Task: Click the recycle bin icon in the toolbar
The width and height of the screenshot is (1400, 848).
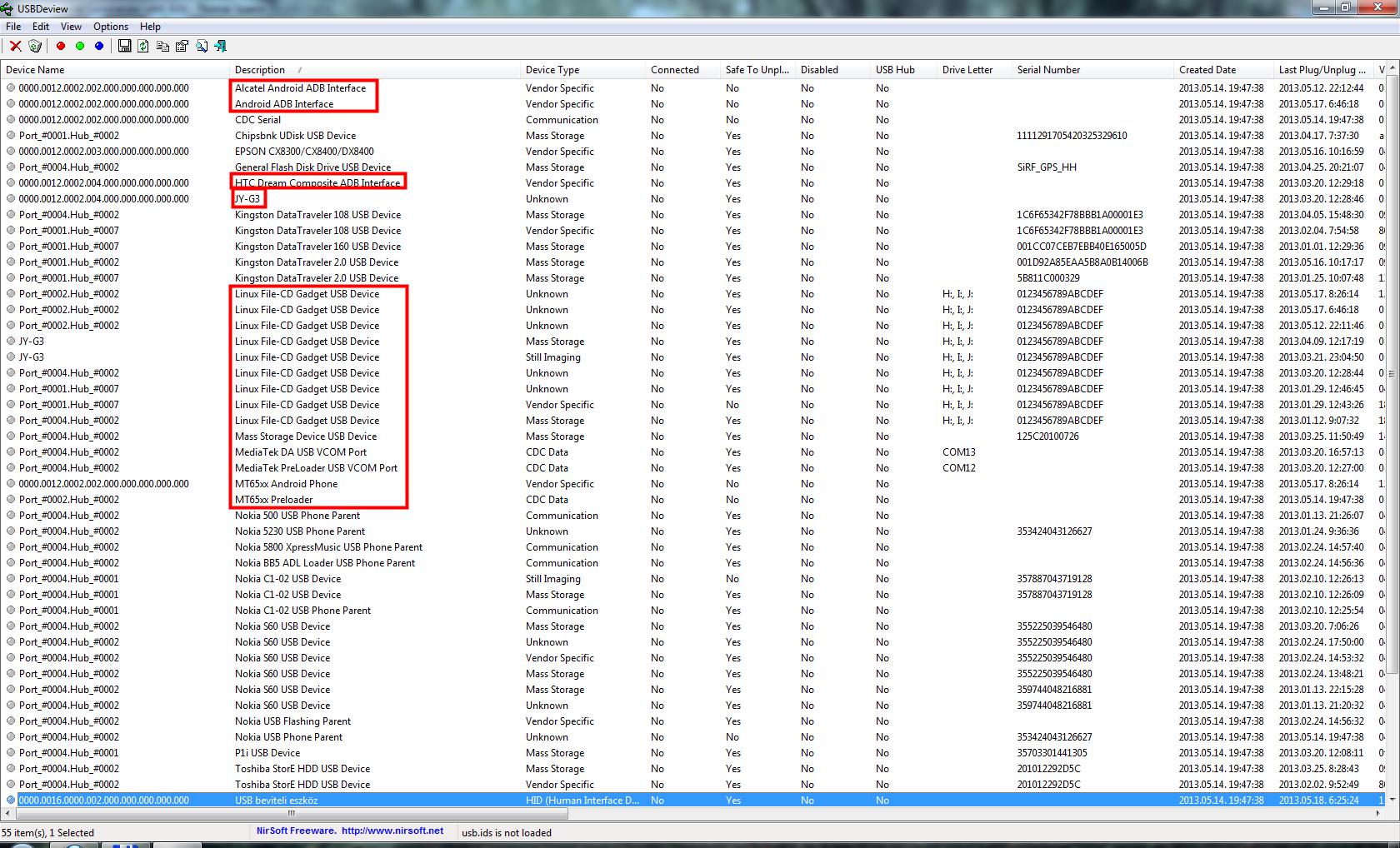Action: click(35, 47)
